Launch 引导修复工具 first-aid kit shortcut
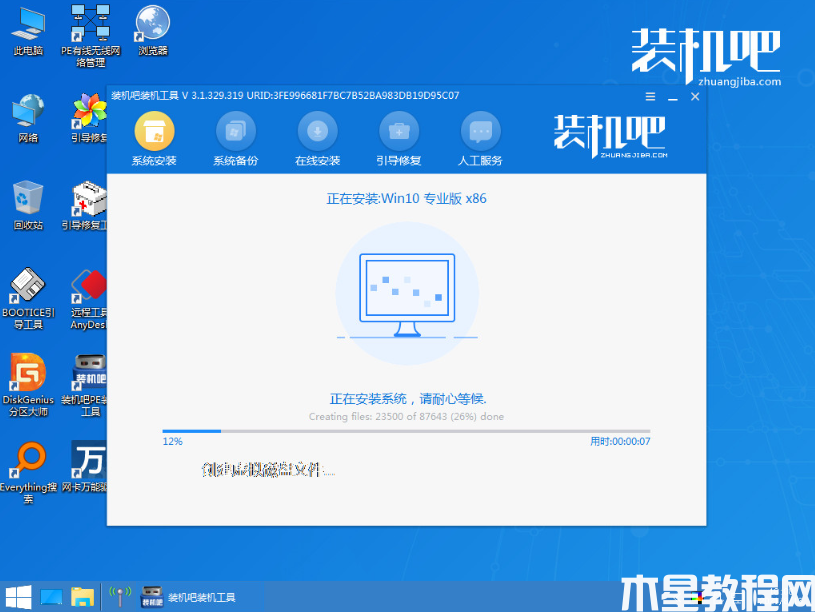The height and width of the screenshot is (612, 816). (85, 206)
